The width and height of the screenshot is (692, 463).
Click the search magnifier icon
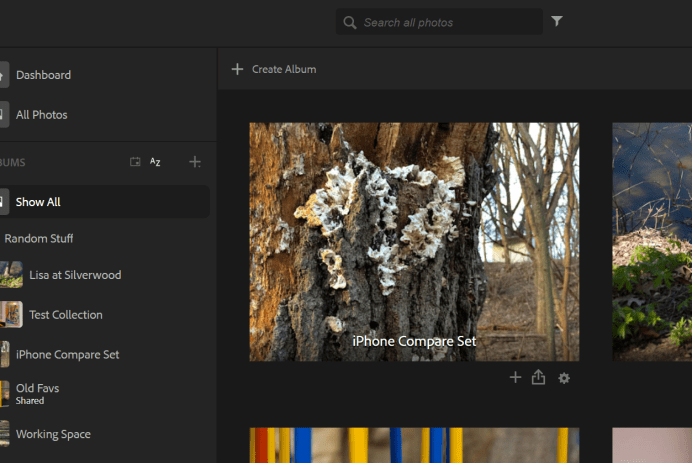tap(349, 22)
